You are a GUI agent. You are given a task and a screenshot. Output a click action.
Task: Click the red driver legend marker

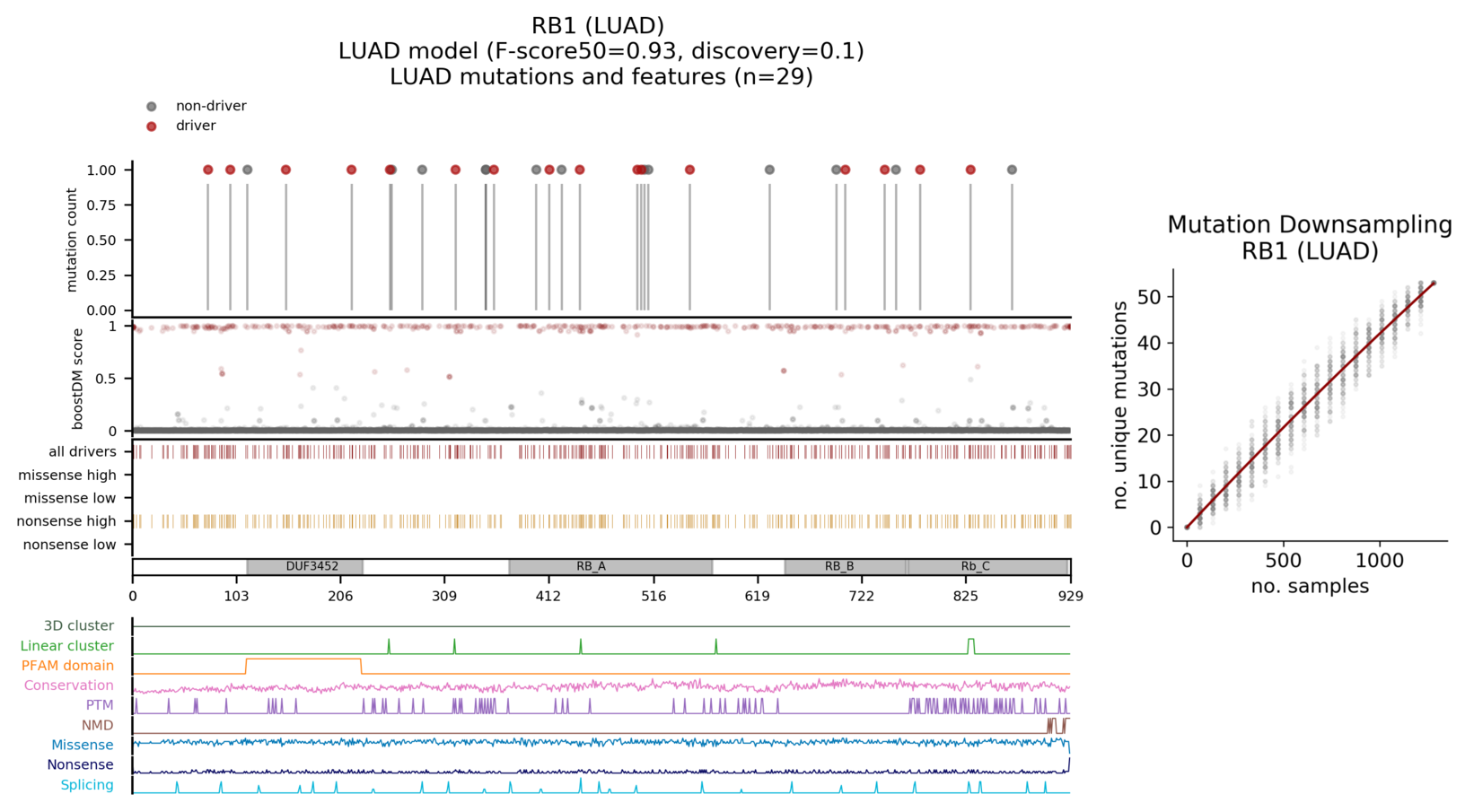pos(152,127)
